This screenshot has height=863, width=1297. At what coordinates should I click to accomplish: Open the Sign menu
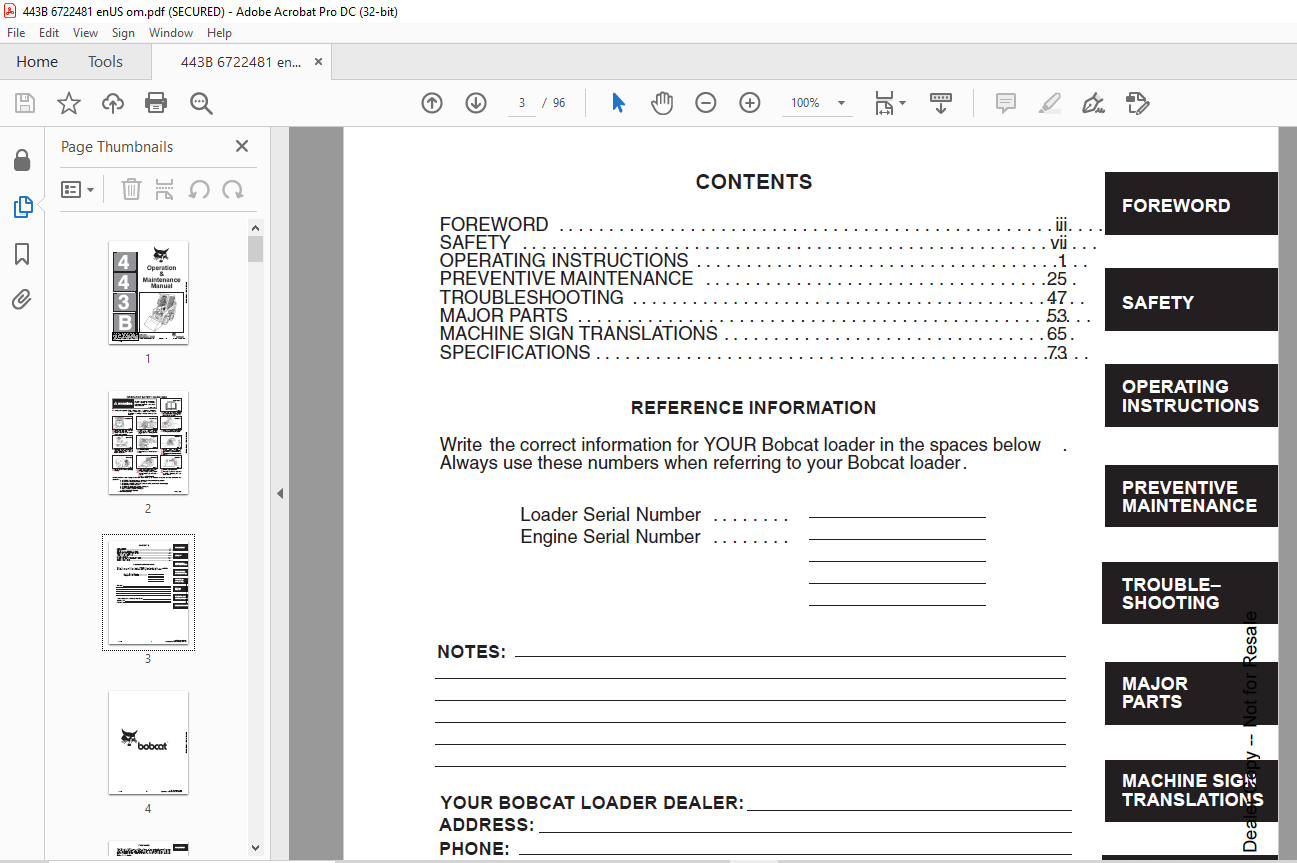123,33
